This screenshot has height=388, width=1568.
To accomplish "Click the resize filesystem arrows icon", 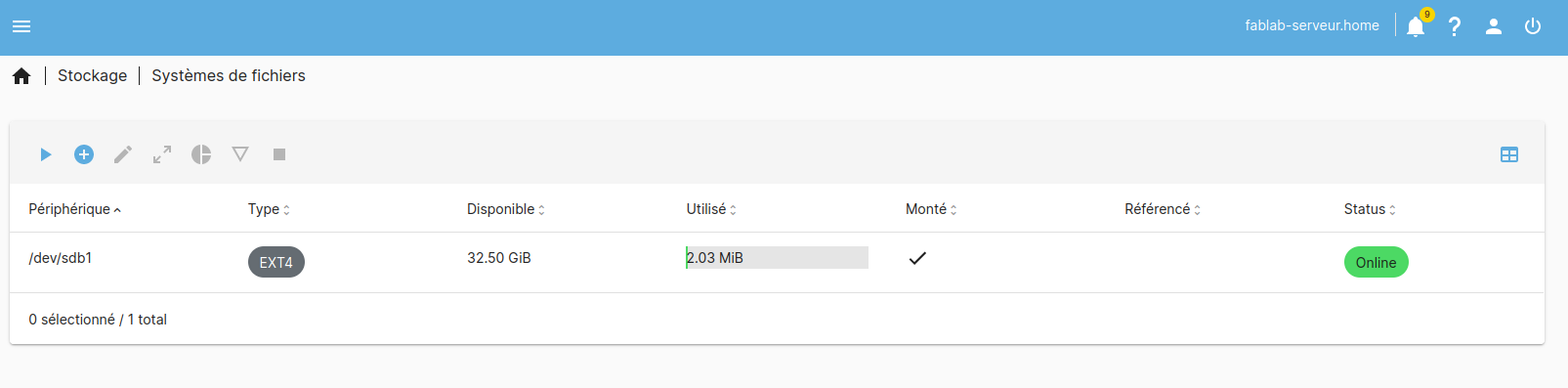I will pos(162,154).
